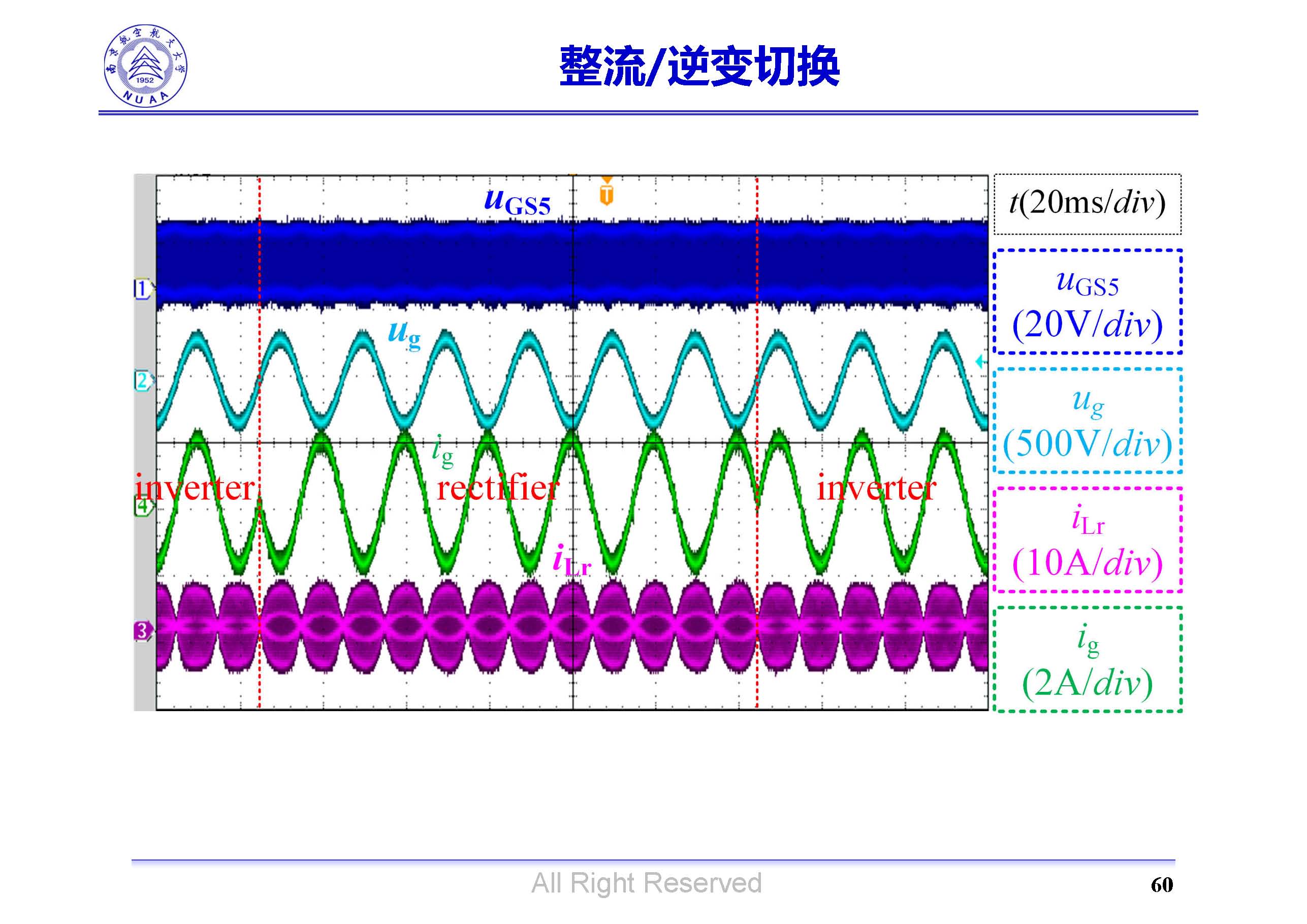The width and height of the screenshot is (1307, 924).
Task: Click the cyan trigger level arrow
Action: (980, 361)
